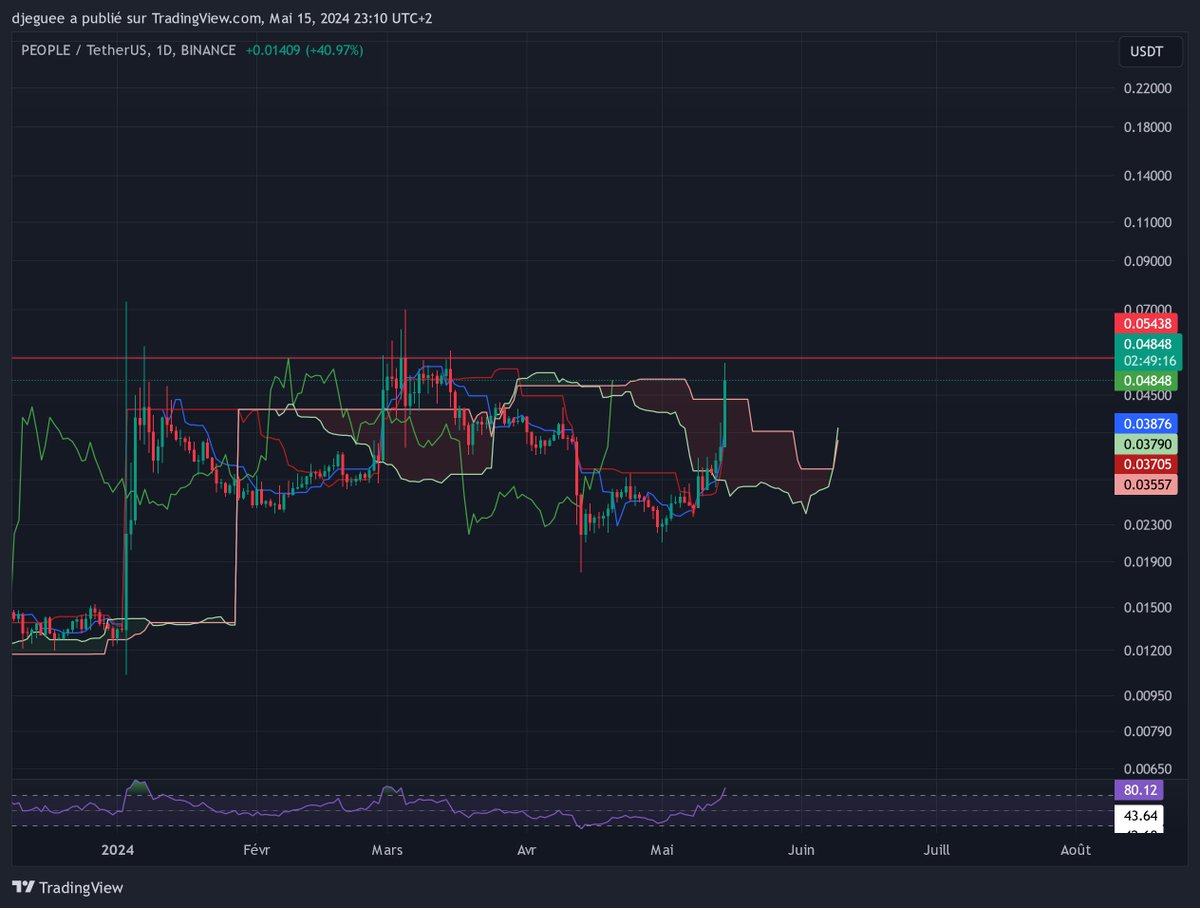Screen dimensions: 1200x908
Task: Click the dark red 0.03705 price tag
Action: tap(1146, 464)
